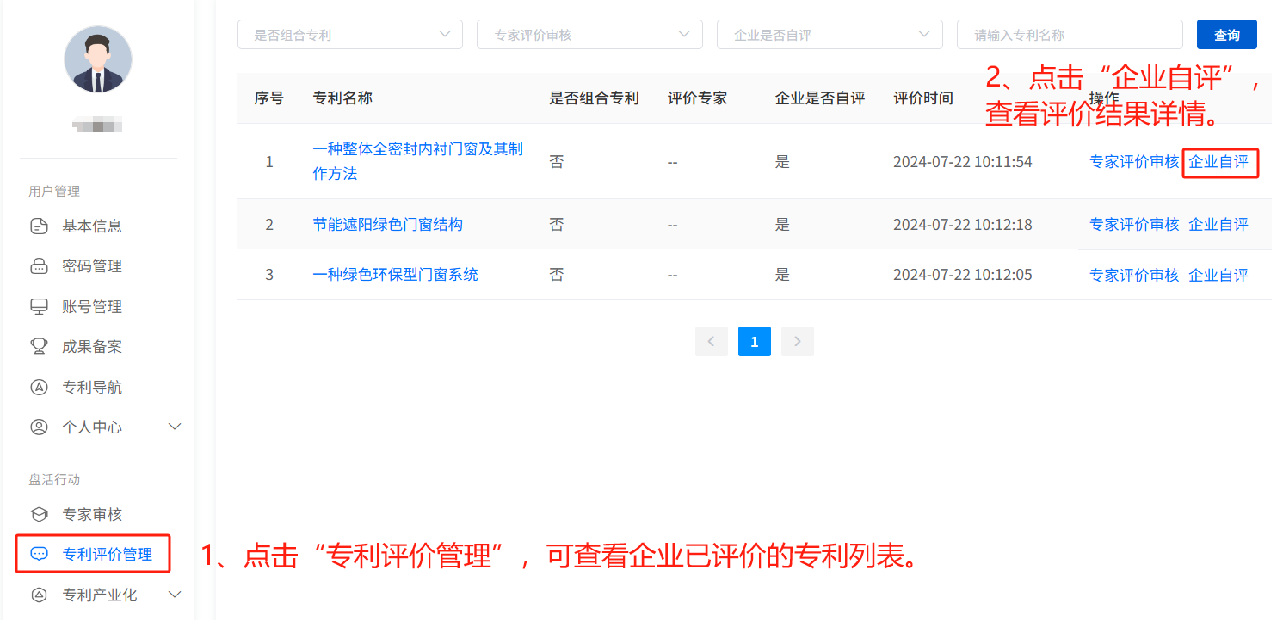Open the 是否组合专利 dropdown filter

(349, 35)
